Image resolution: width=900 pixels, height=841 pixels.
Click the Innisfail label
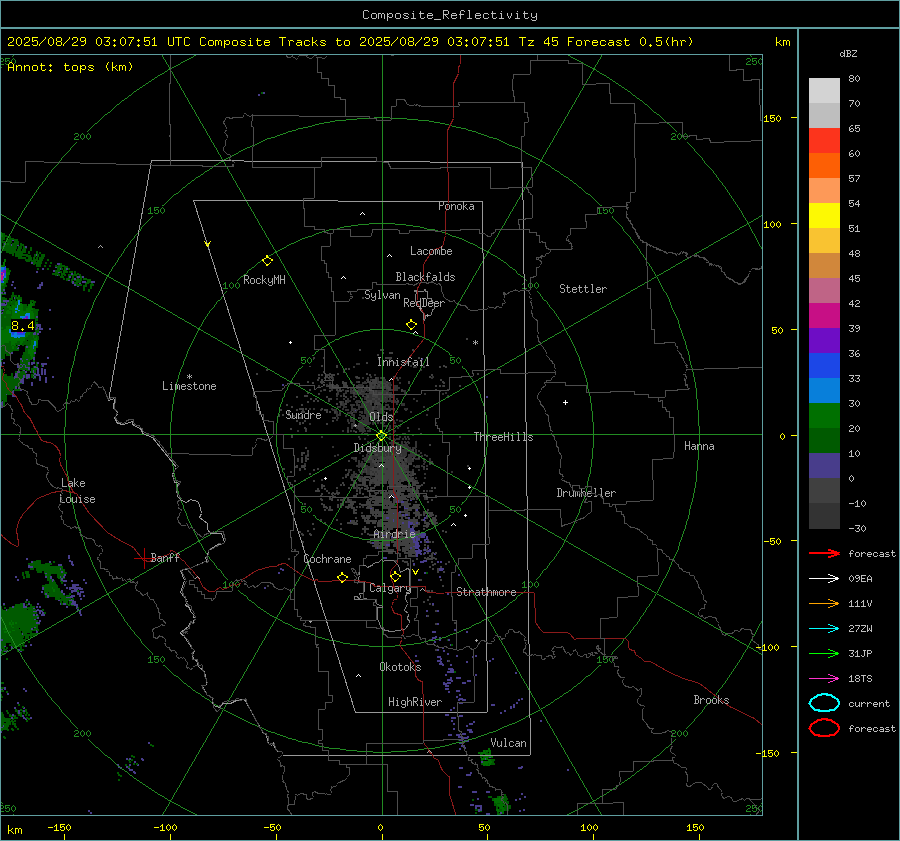pyautogui.click(x=403, y=362)
